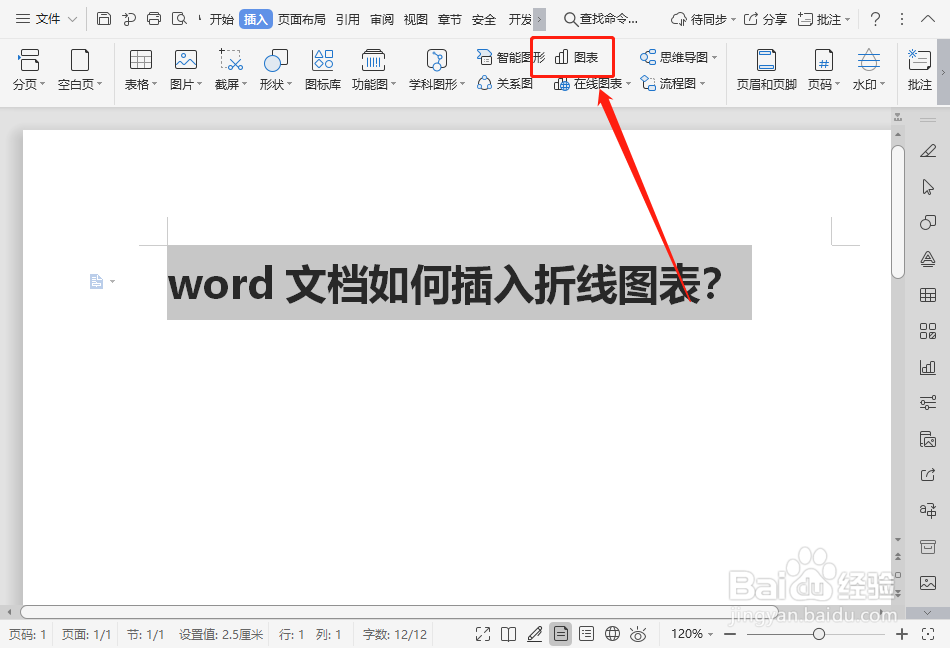Switch to the 视图 tab
This screenshot has width=950, height=648.
416,19
